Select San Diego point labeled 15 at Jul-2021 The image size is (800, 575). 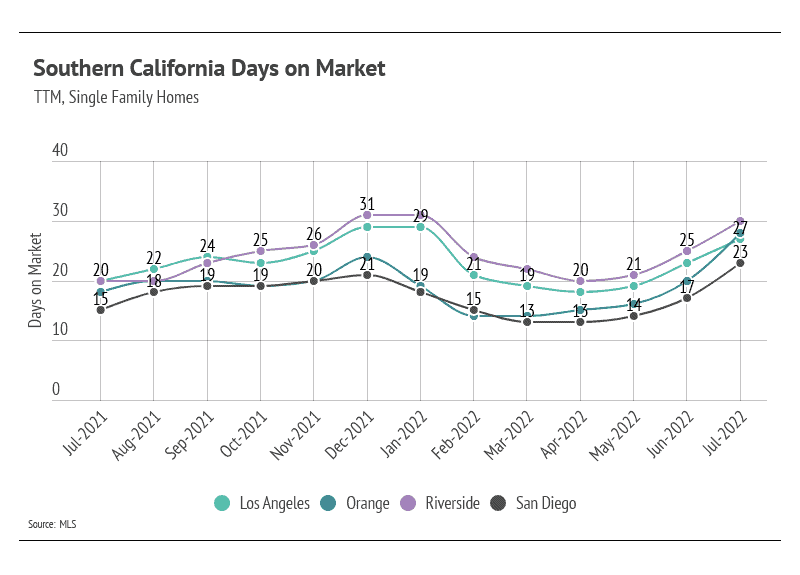(101, 310)
